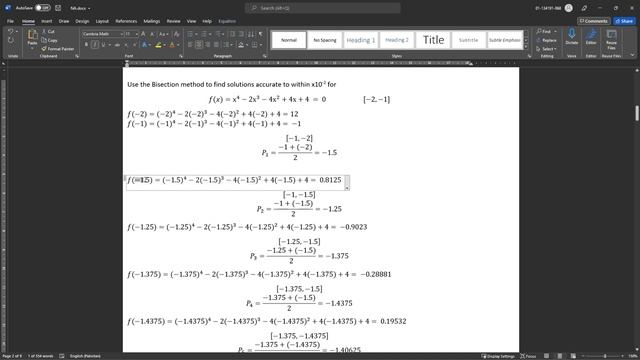Clear all formatting from the selection
Image resolution: width=640 pixels, height=360 pixels.
[x=176, y=34]
